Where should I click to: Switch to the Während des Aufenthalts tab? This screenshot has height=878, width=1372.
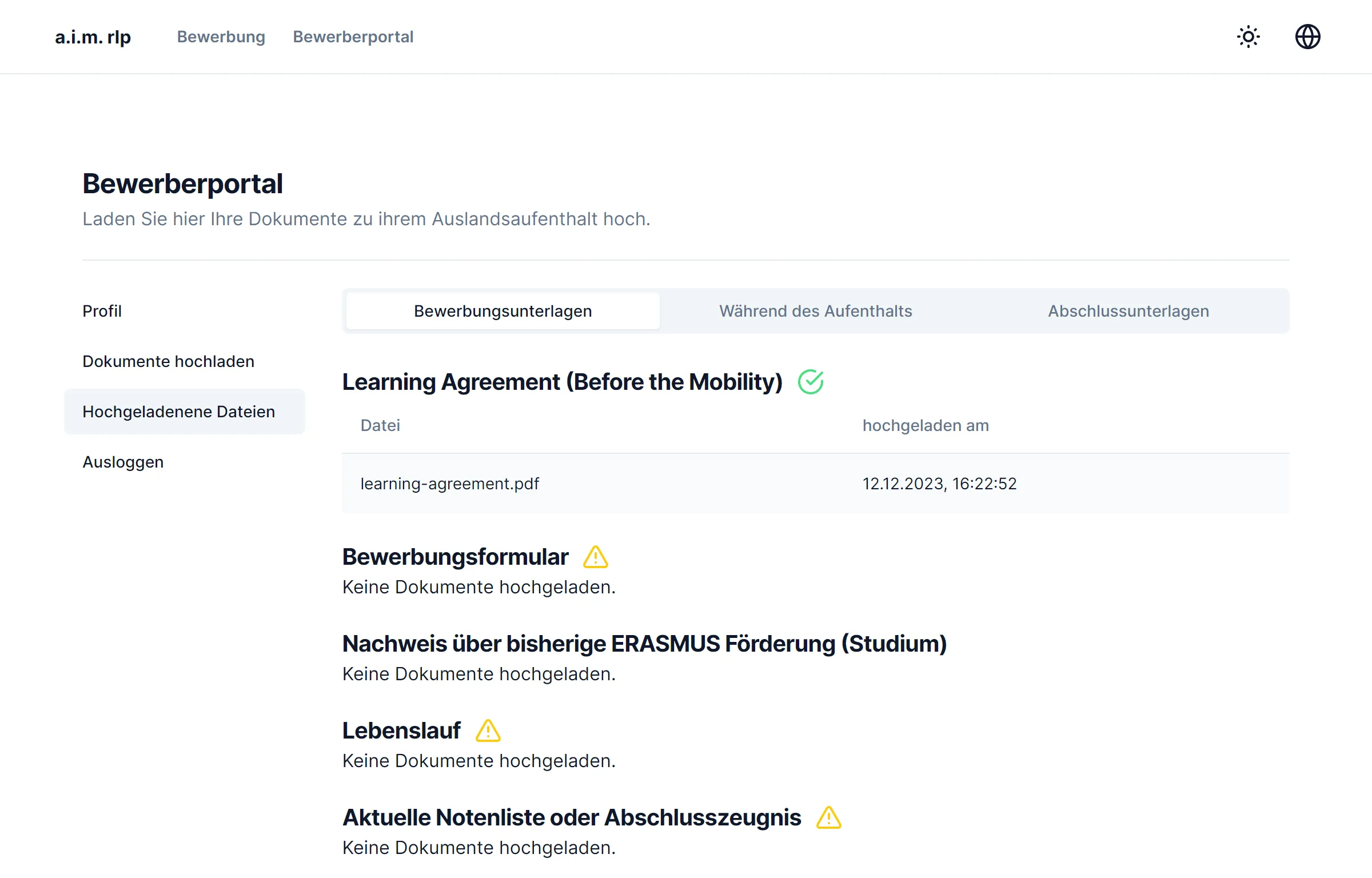815,310
